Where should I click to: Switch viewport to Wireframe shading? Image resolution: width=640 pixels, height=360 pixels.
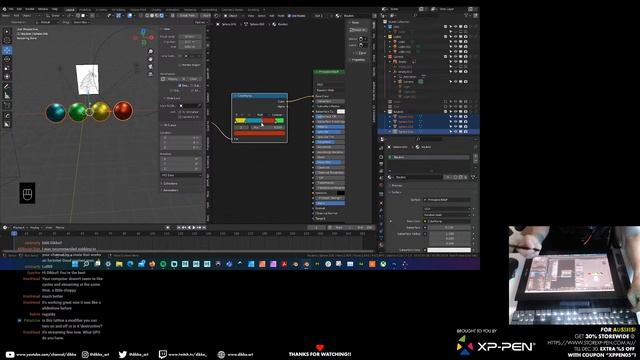[147, 16]
